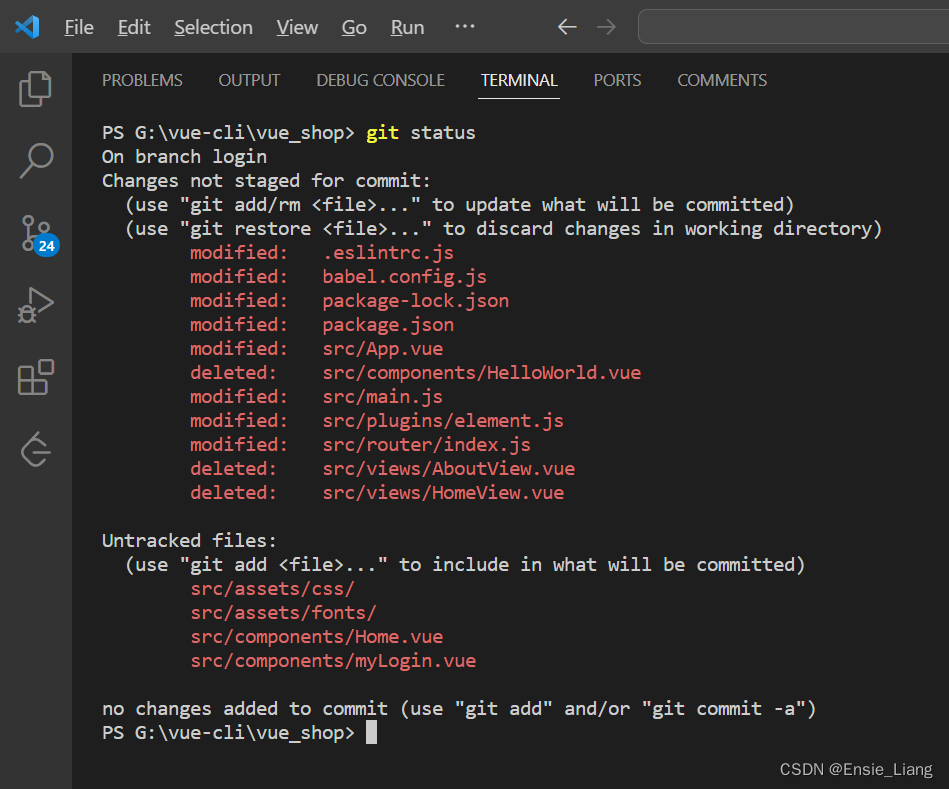Open the Go menu
The image size is (949, 789).
pyautogui.click(x=354, y=27)
